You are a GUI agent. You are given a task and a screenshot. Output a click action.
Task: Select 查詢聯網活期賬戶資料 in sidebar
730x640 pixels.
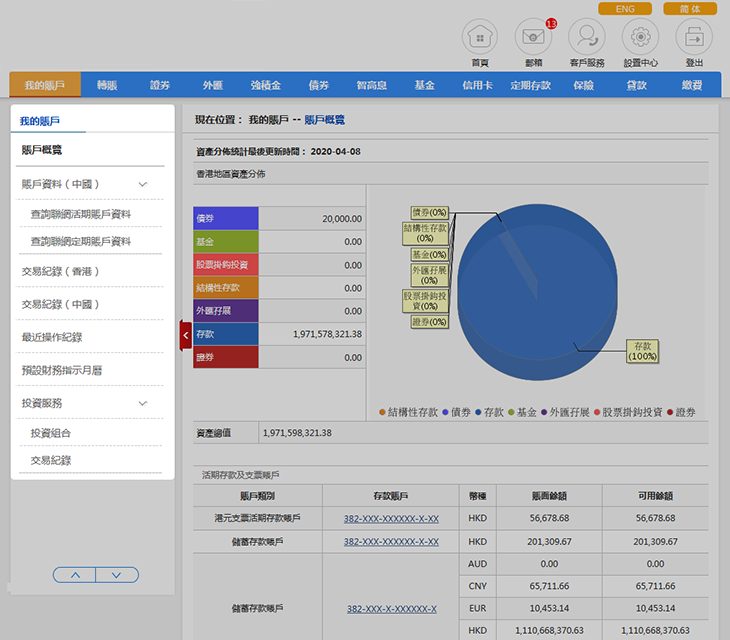pos(81,214)
